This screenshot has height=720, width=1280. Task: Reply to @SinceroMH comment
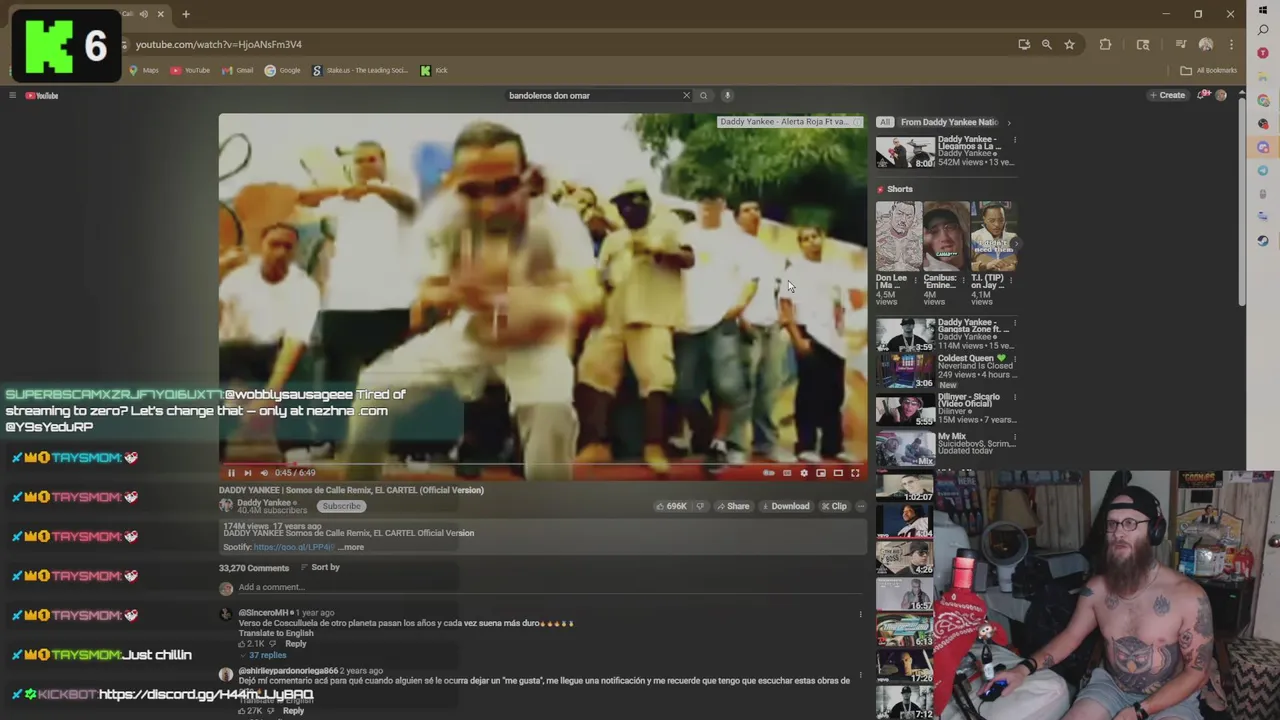(x=296, y=644)
